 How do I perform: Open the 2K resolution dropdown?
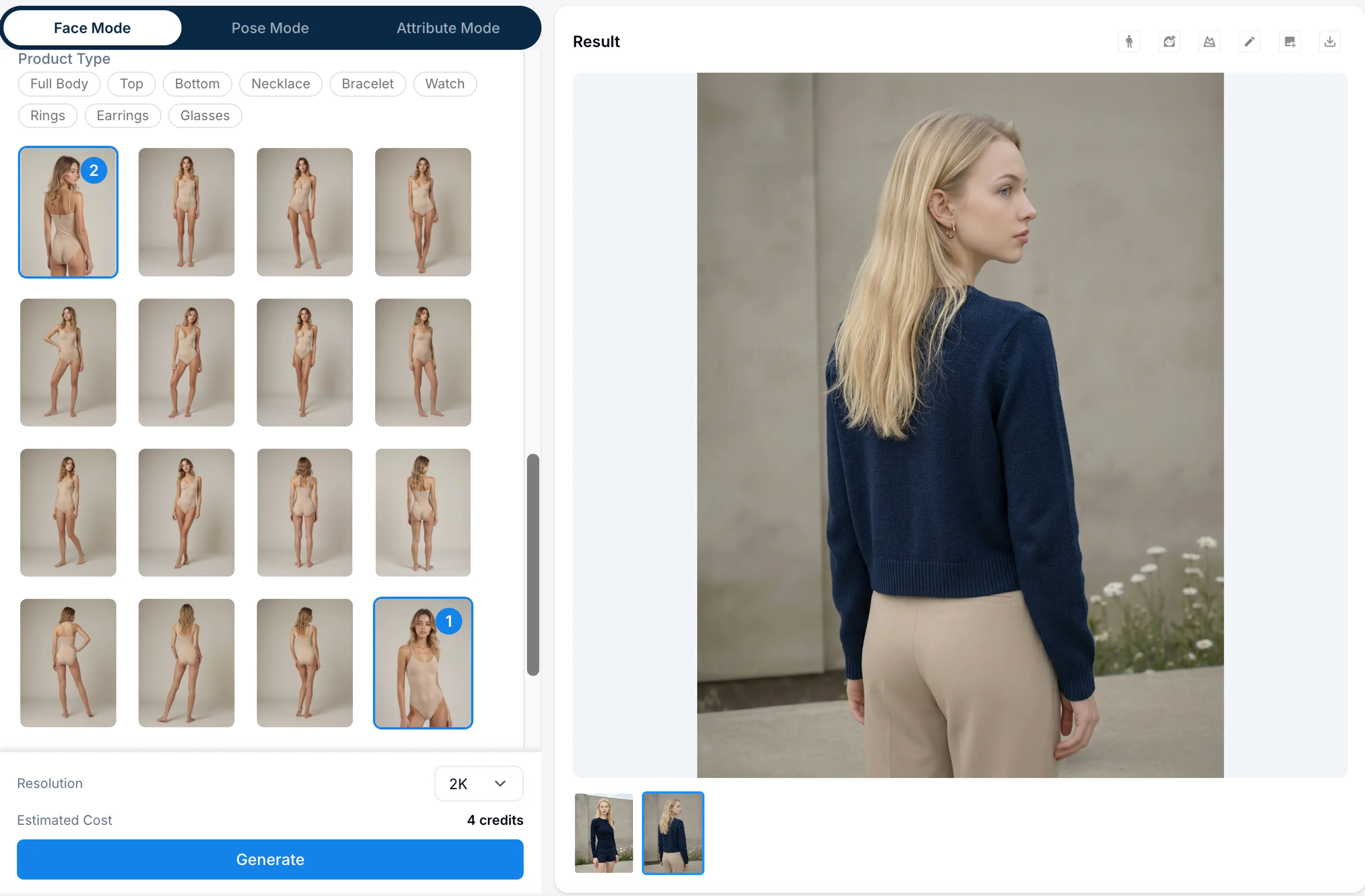click(478, 784)
